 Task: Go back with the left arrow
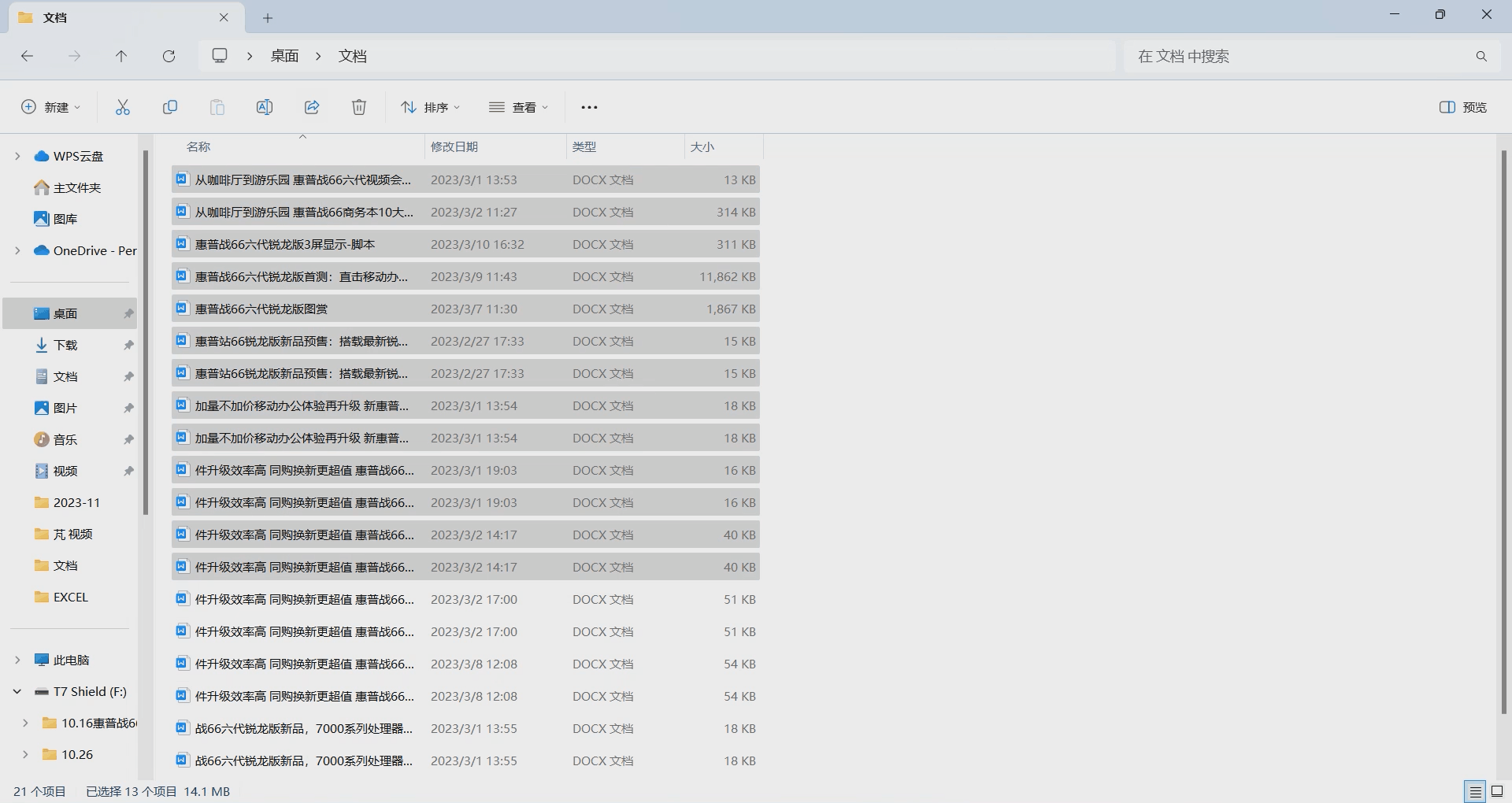click(27, 56)
